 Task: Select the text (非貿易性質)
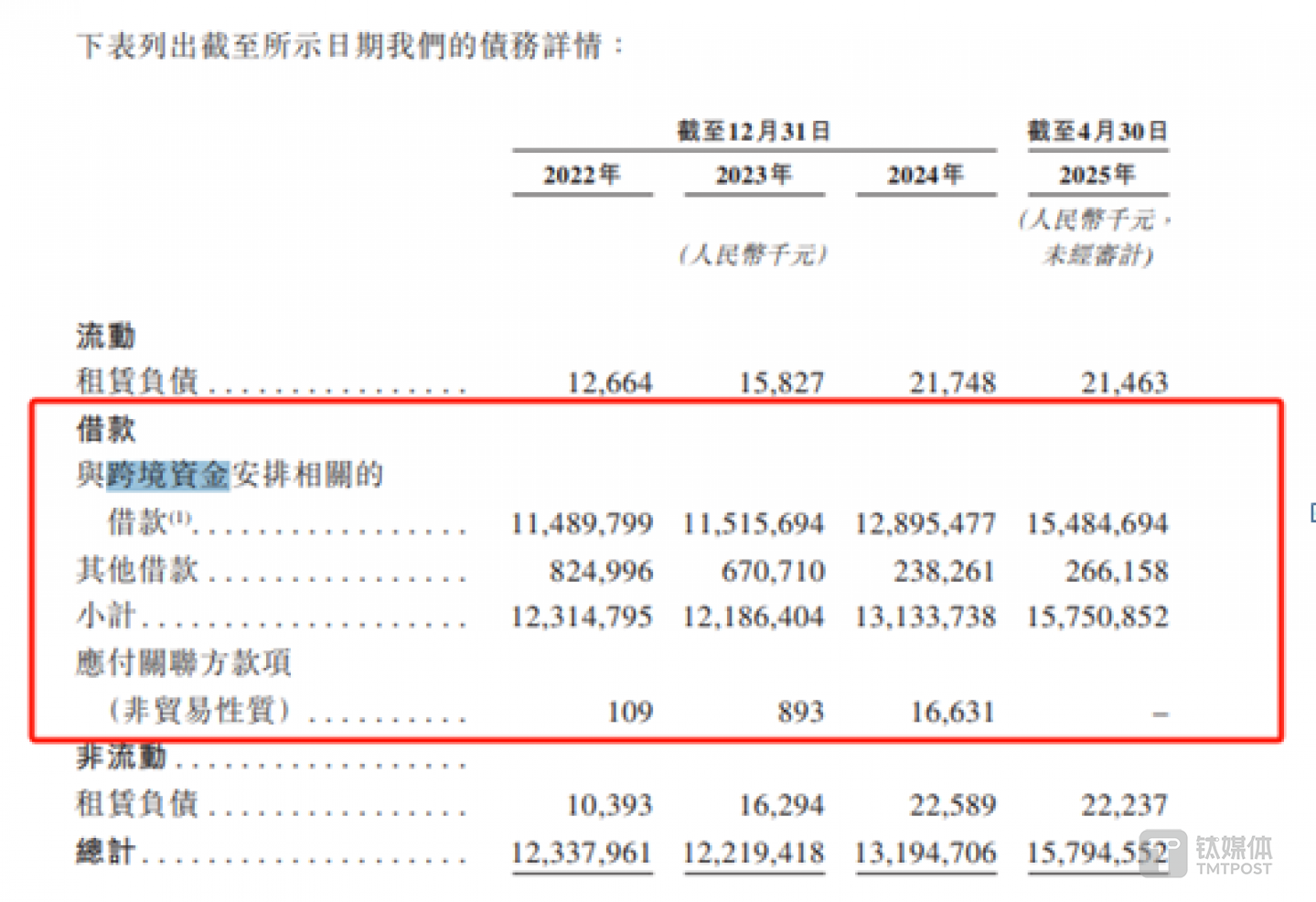[199, 710]
